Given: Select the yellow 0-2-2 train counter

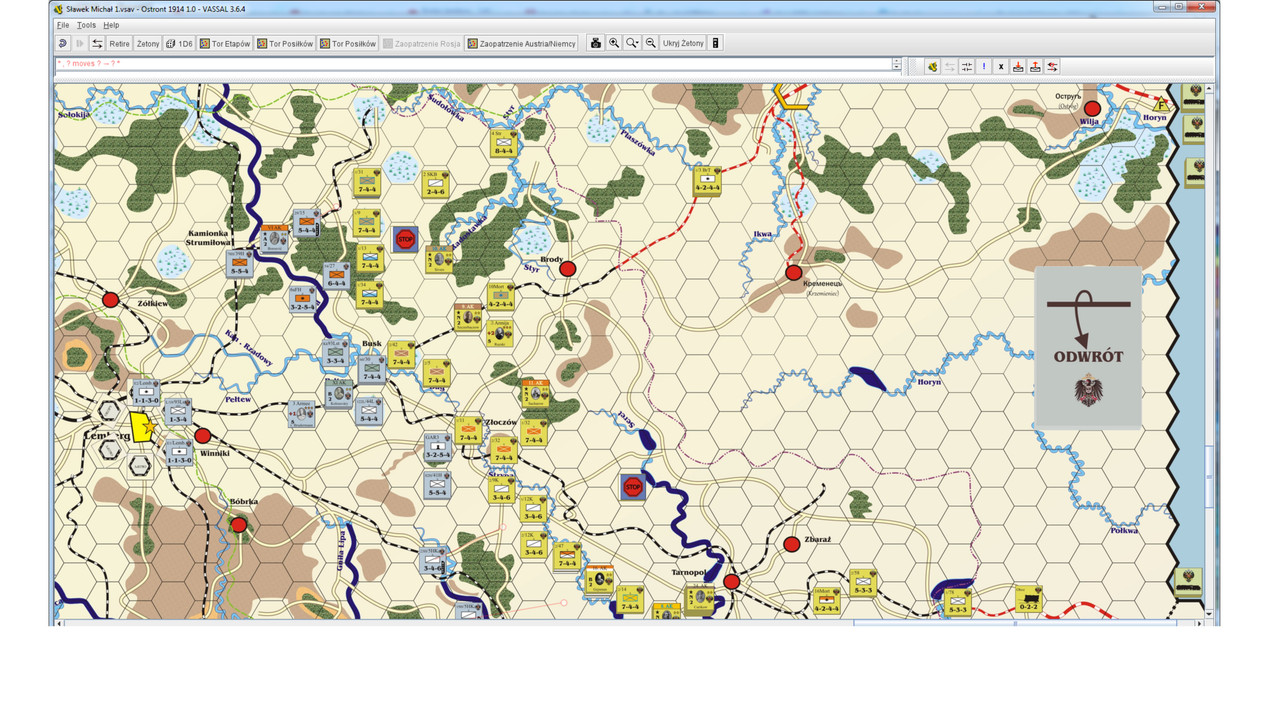Looking at the screenshot, I should (x=1027, y=600).
